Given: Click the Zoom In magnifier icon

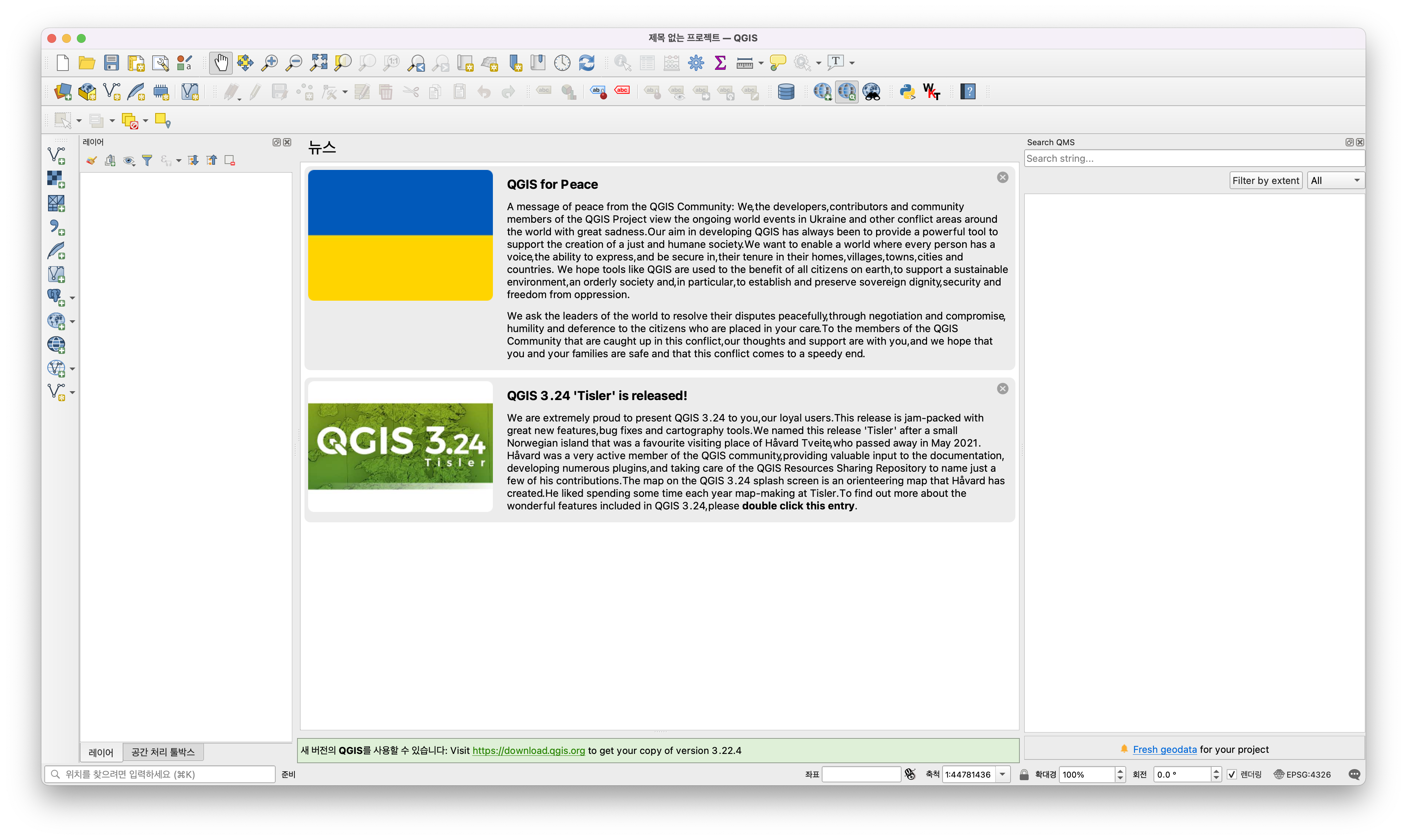Looking at the screenshot, I should tap(269, 62).
